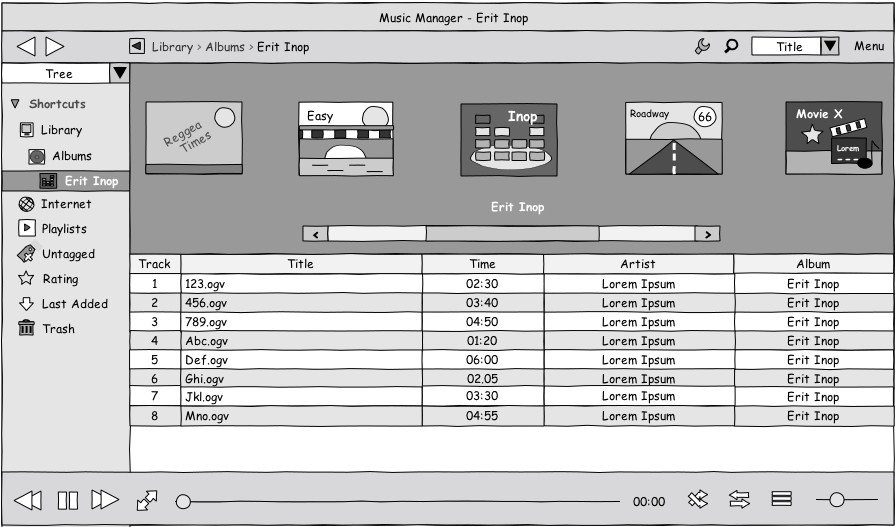Sort by the Time column header

(483, 264)
